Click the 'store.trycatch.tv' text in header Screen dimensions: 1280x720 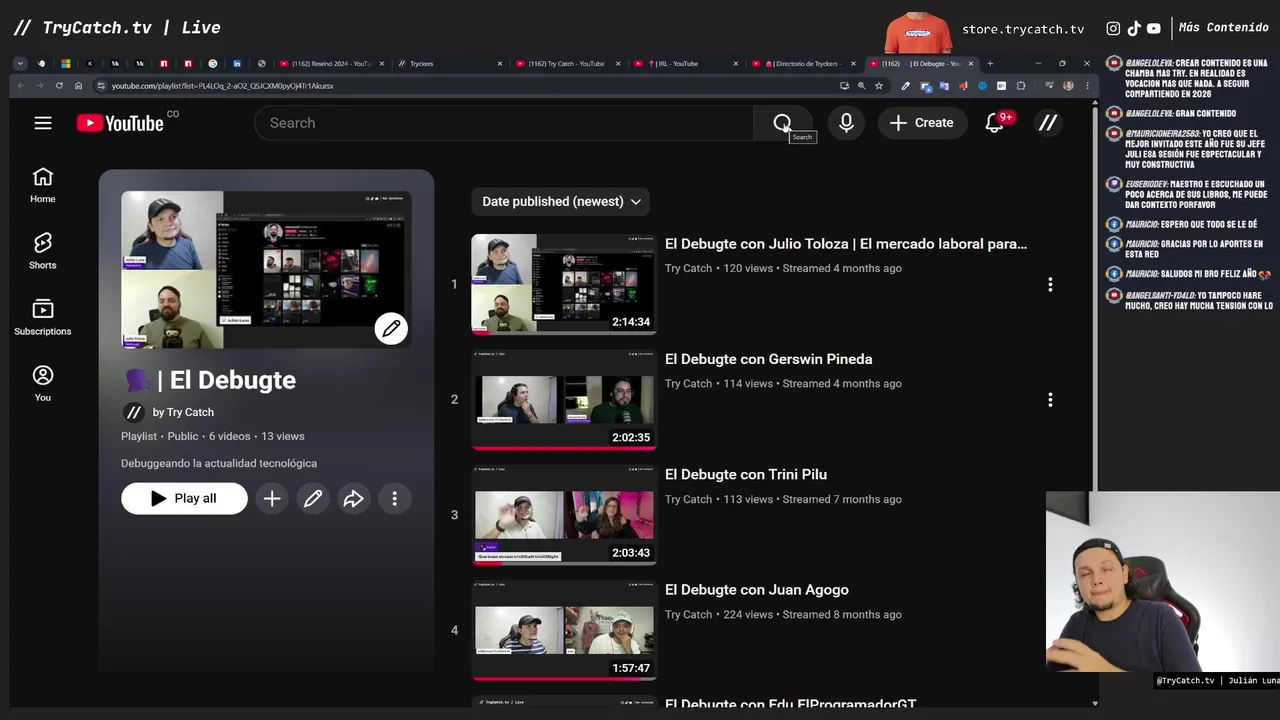1023,29
